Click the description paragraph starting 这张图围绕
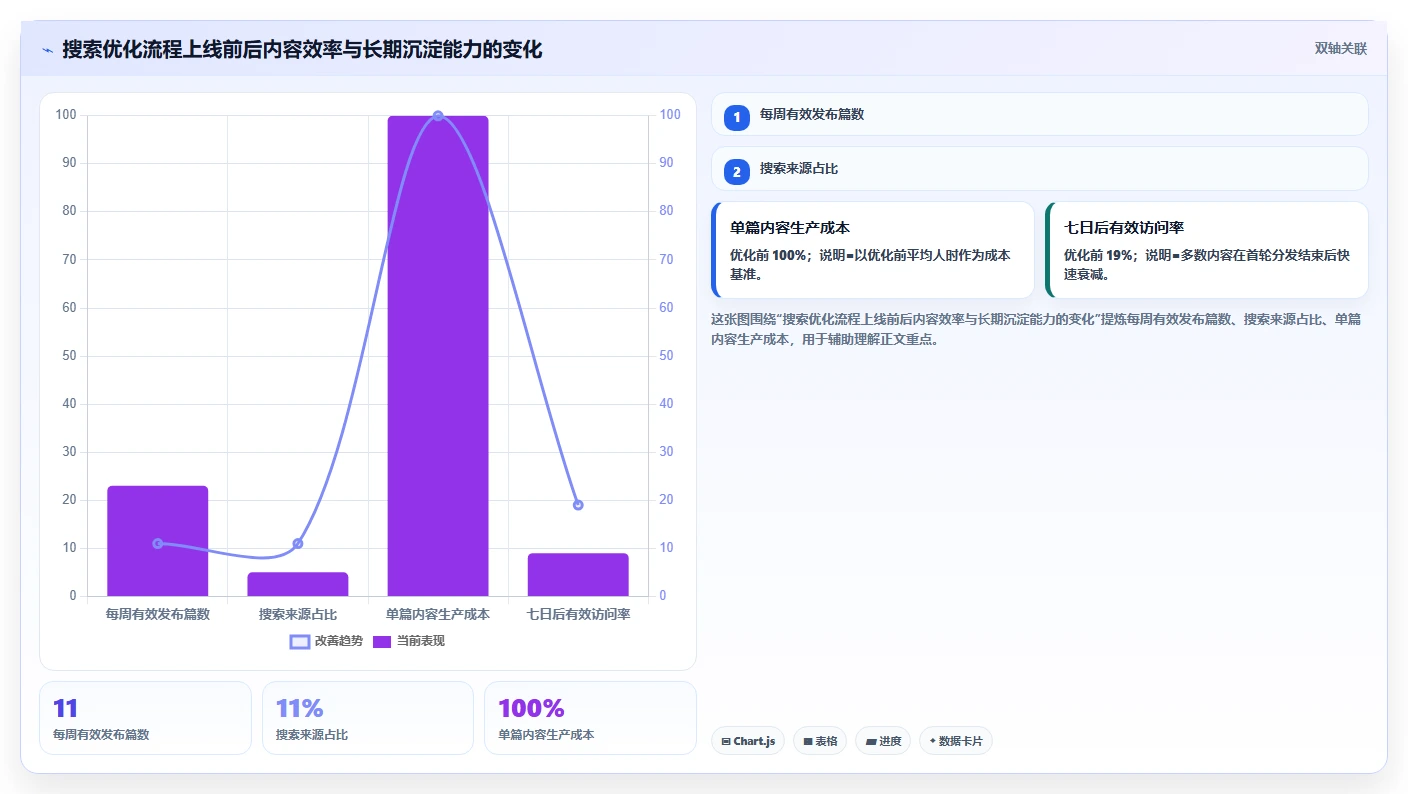This screenshot has height=794, width=1408. pyautogui.click(x=1036, y=329)
